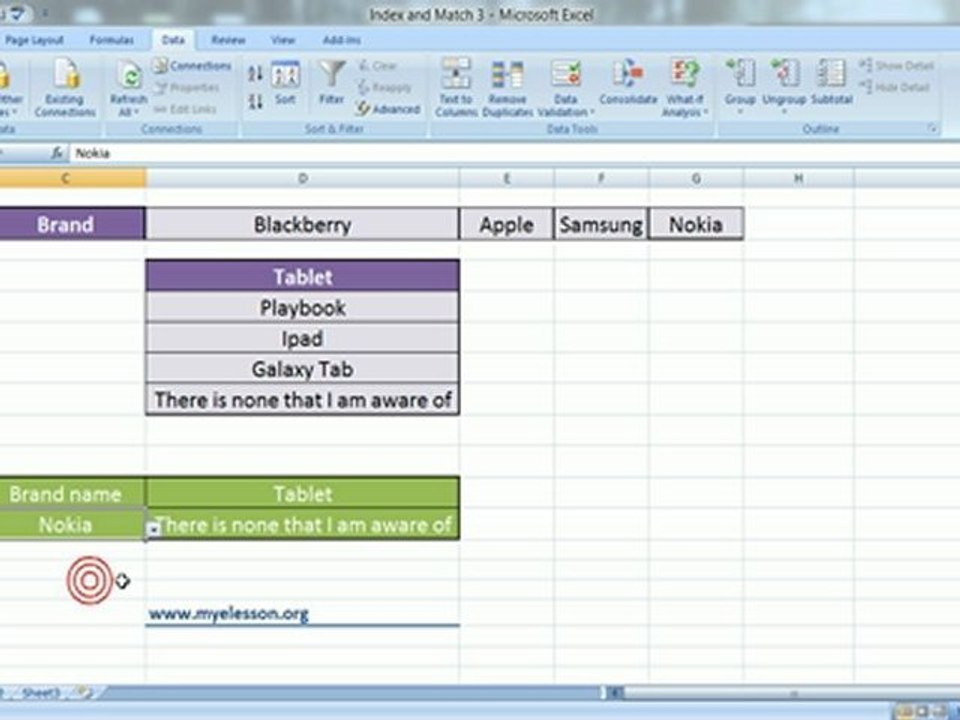The width and height of the screenshot is (960, 720).
Task: Open the Connections command
Action: tap(192, 66)
